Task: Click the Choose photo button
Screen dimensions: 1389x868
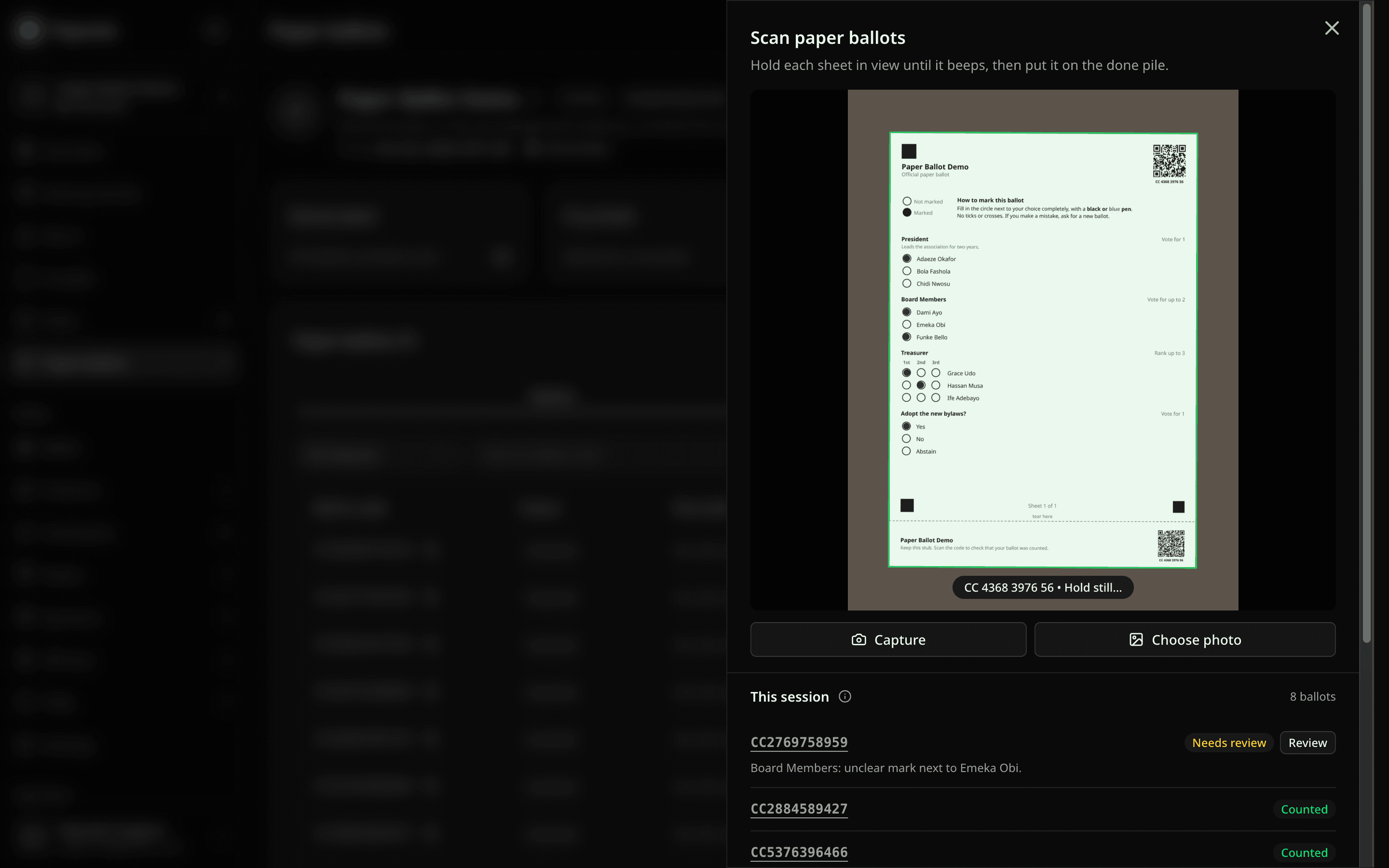Action: 1185,639
